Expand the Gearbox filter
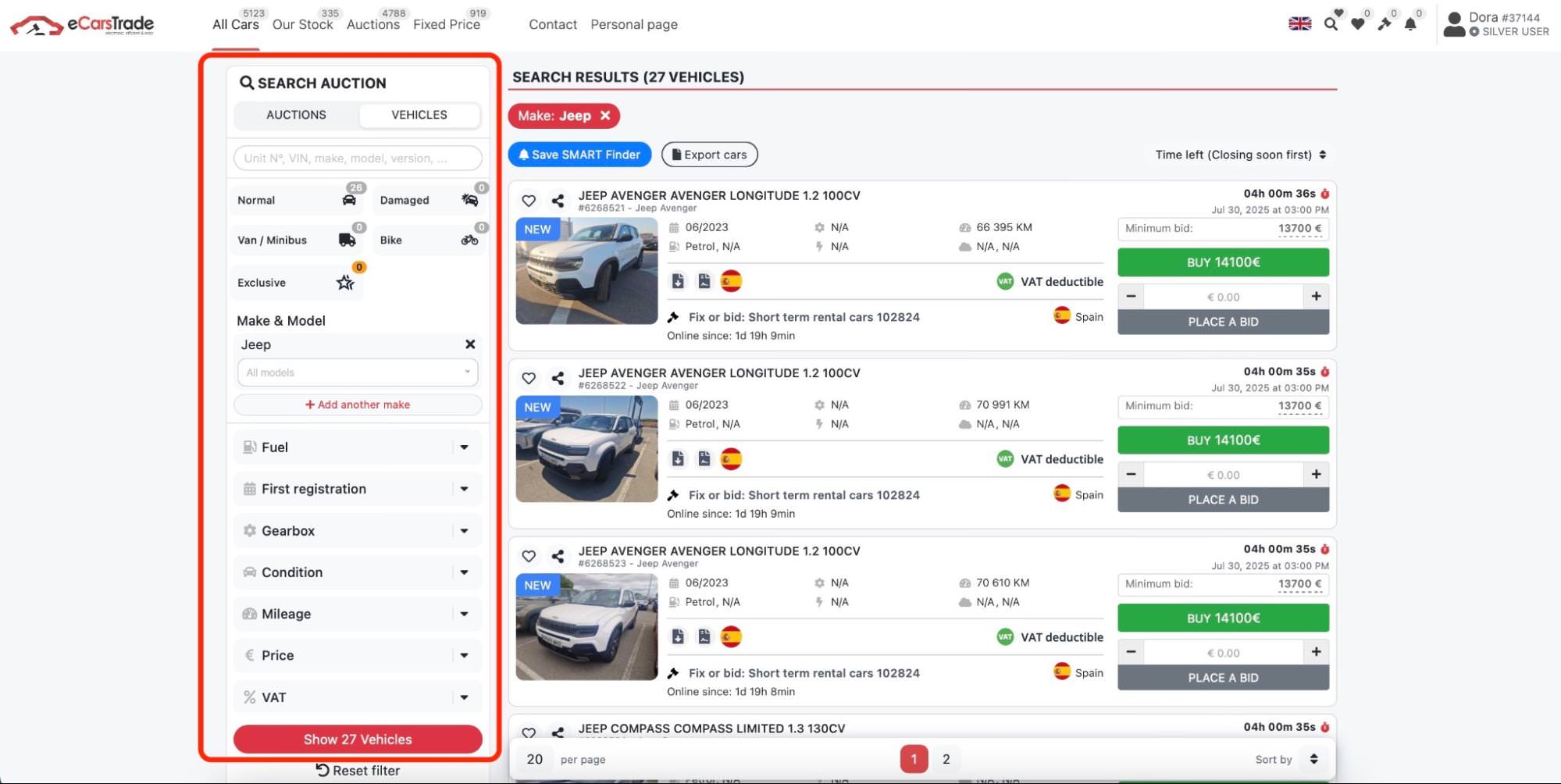The image size is (1561, 784). pos(358,531)
